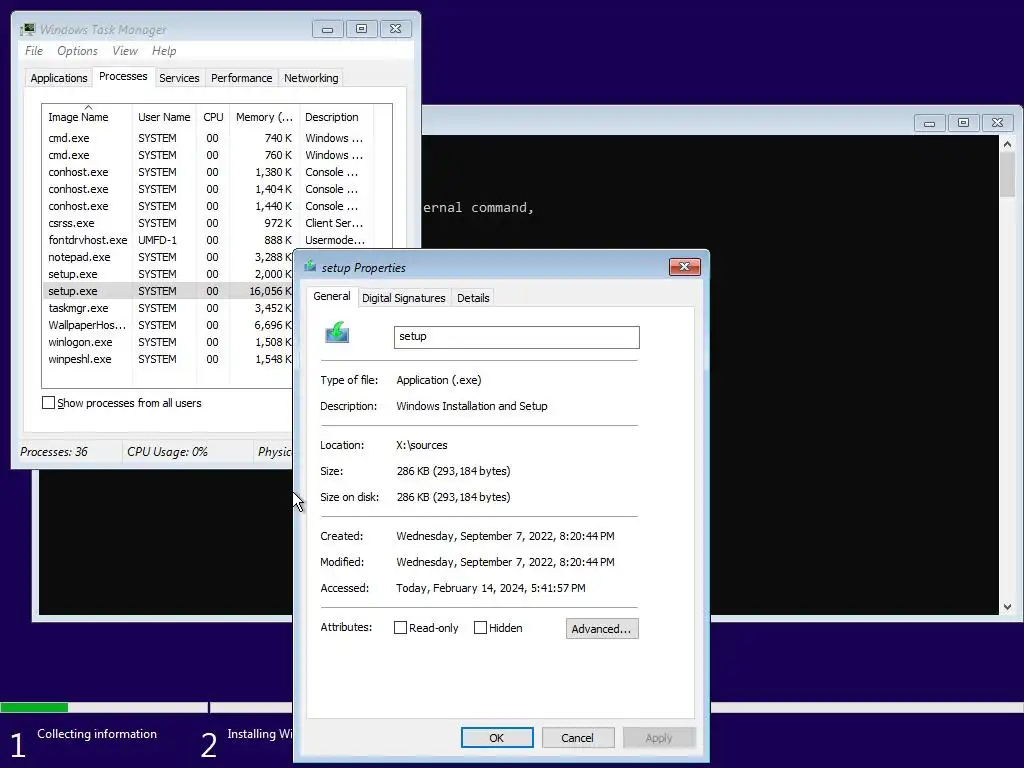Minimize the command prompt window

point(929,123)
